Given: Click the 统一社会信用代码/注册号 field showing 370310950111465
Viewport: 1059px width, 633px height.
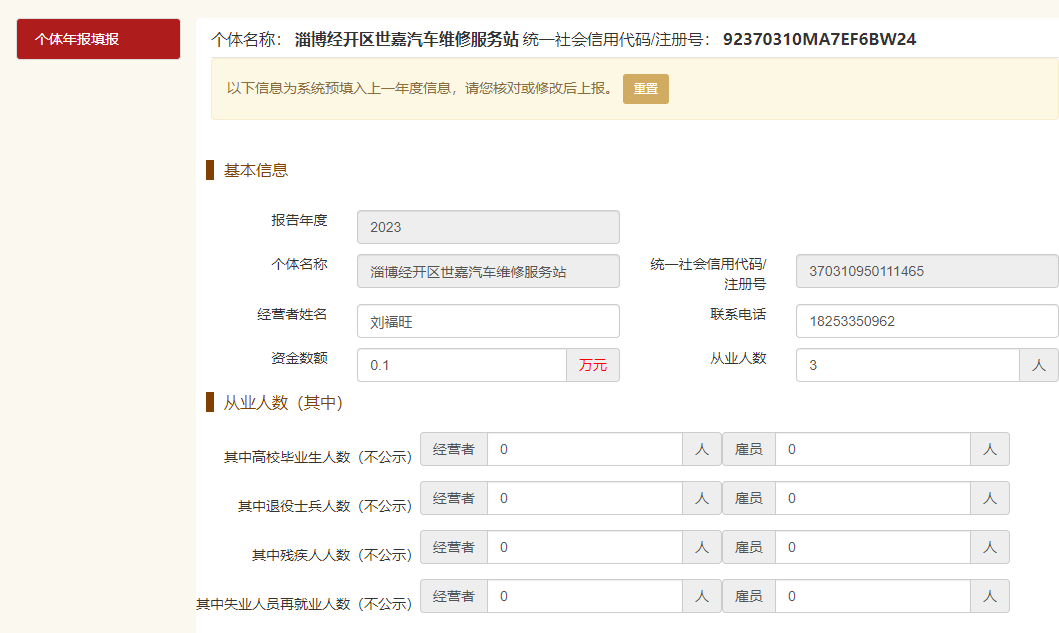Looking at the screenshot, I should tap(927, 272).
